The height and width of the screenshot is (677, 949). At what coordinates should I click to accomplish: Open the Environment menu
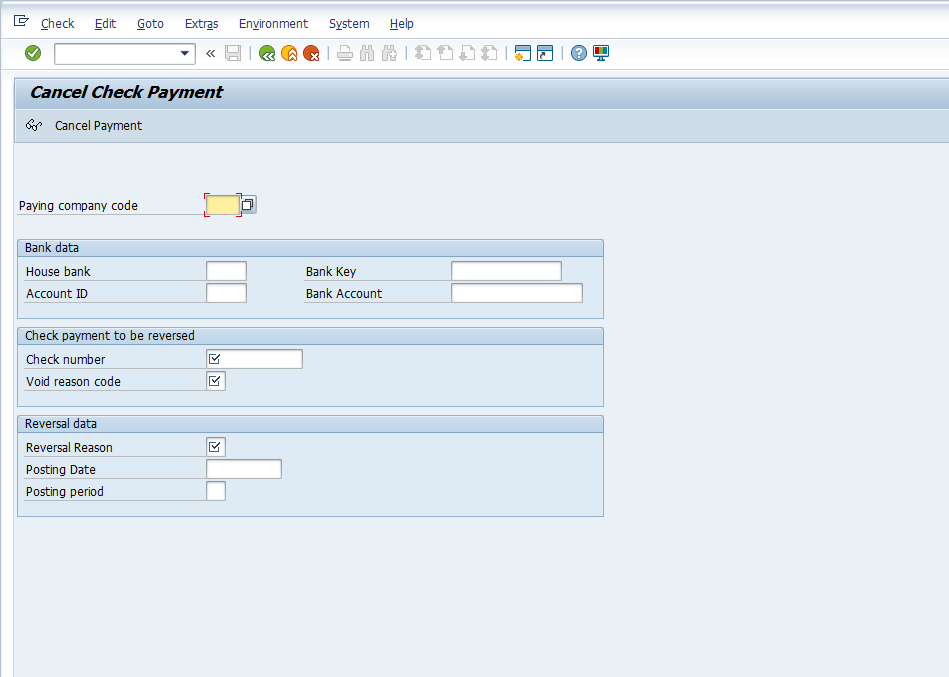pos(274,24)
